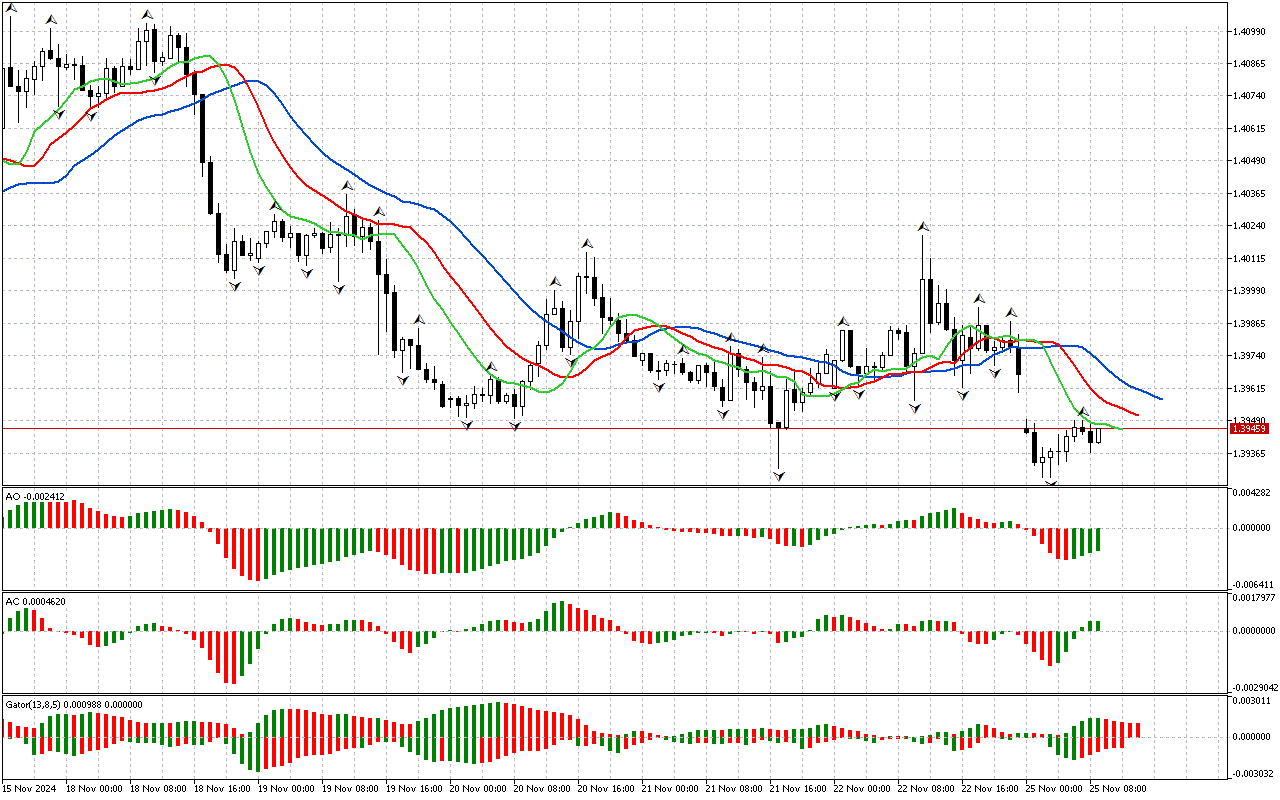This screenshot has width=1280, height=800.
Task: Click price level 1.39990 on the scale
Action: [x=1251, y=291]
